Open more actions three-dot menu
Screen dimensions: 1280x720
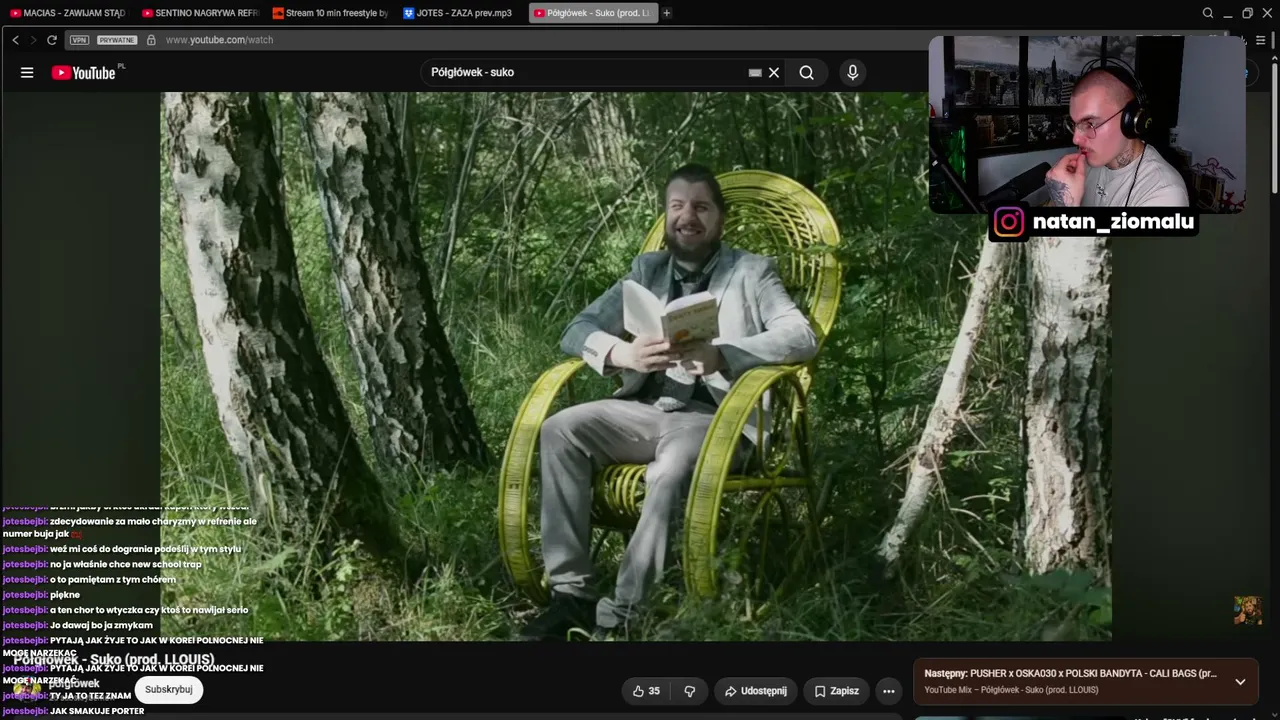coord(888,691)
